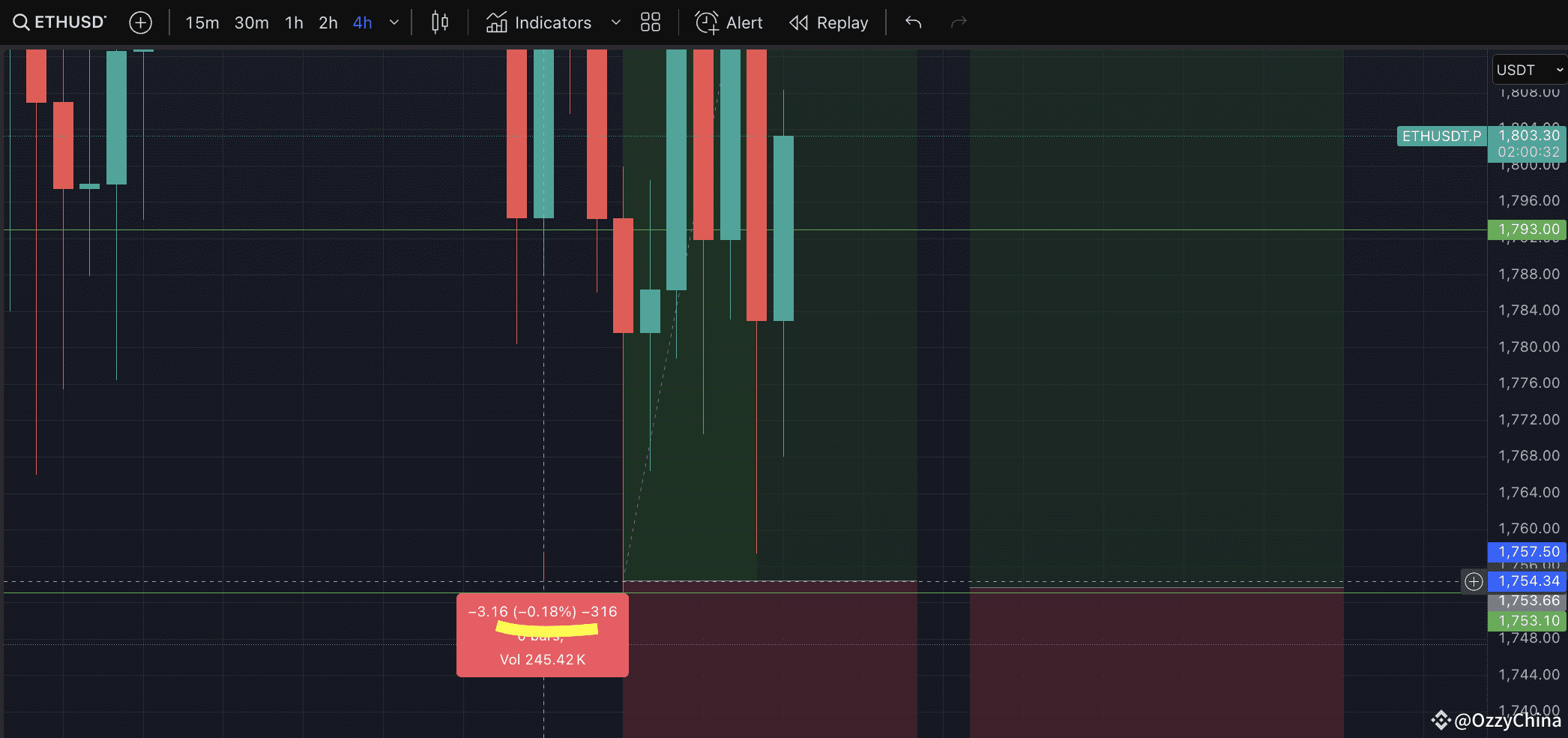The image size is (1568, 738).
Task: Select the 30m timeframe
Action: 252,22
